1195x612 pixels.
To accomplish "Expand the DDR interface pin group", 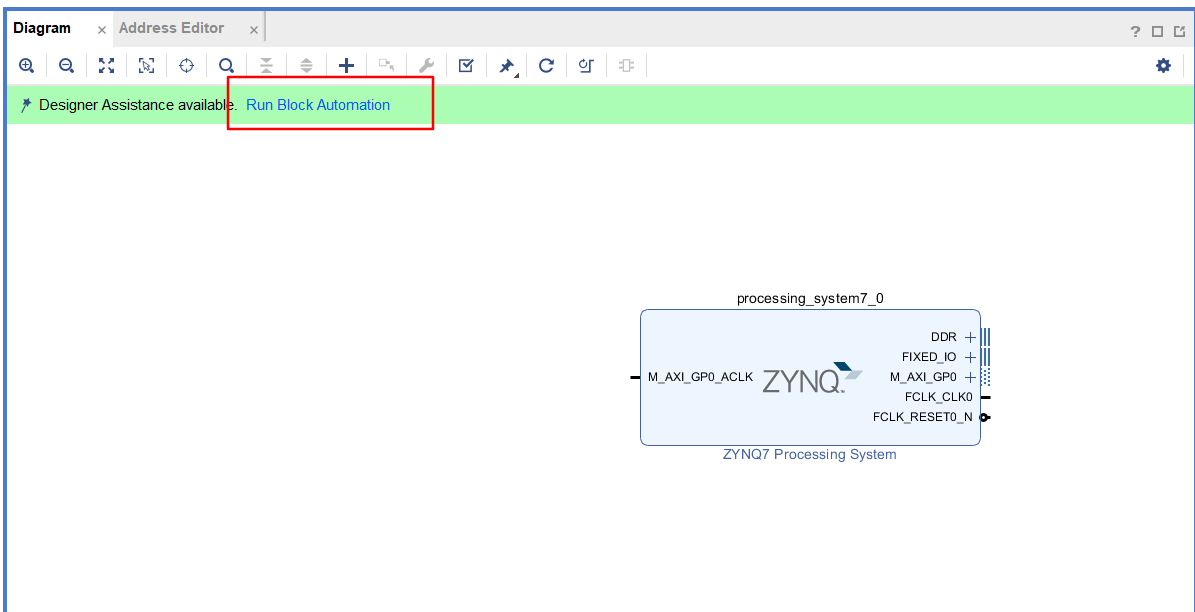I will pos(968,337).
